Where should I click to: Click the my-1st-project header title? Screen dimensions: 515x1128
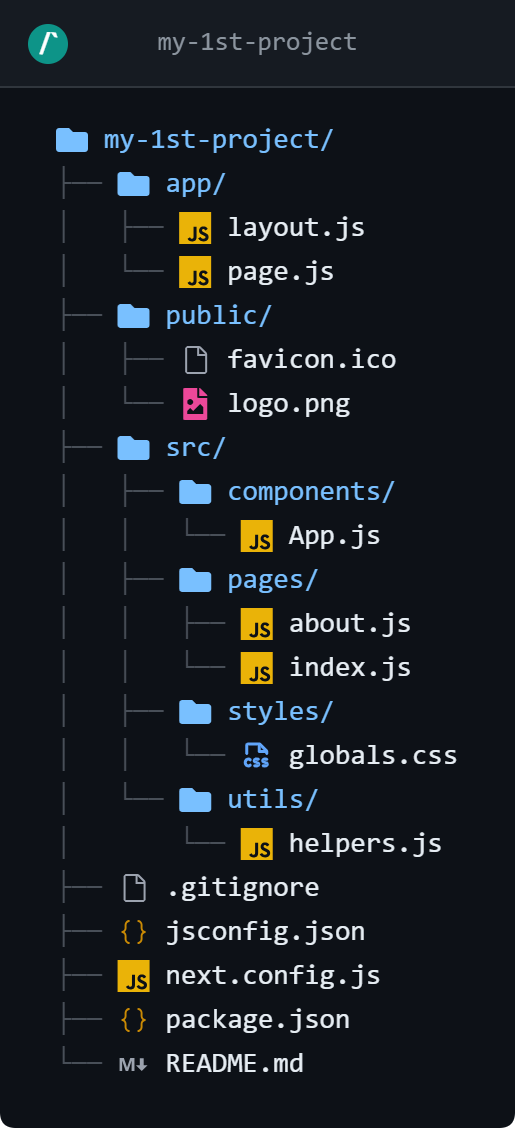pyautogui.click(x=257, y=42)
